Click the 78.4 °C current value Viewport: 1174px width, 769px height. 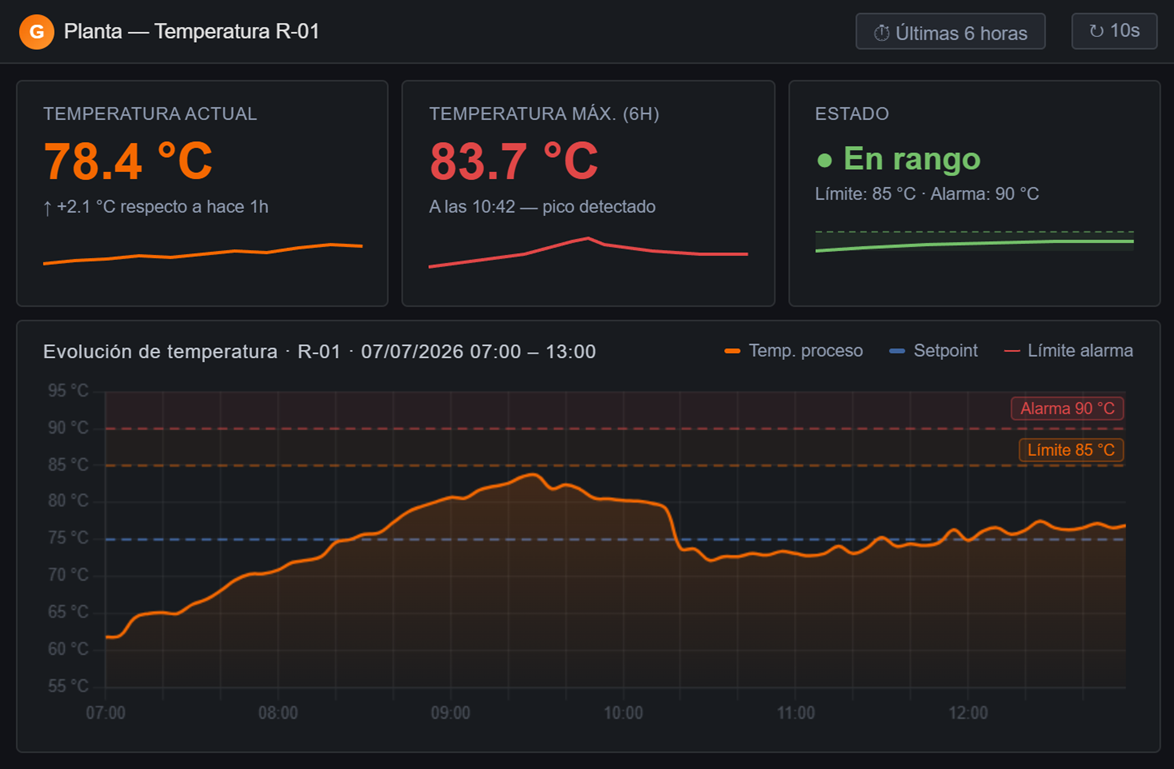click(x=128, y=161)
